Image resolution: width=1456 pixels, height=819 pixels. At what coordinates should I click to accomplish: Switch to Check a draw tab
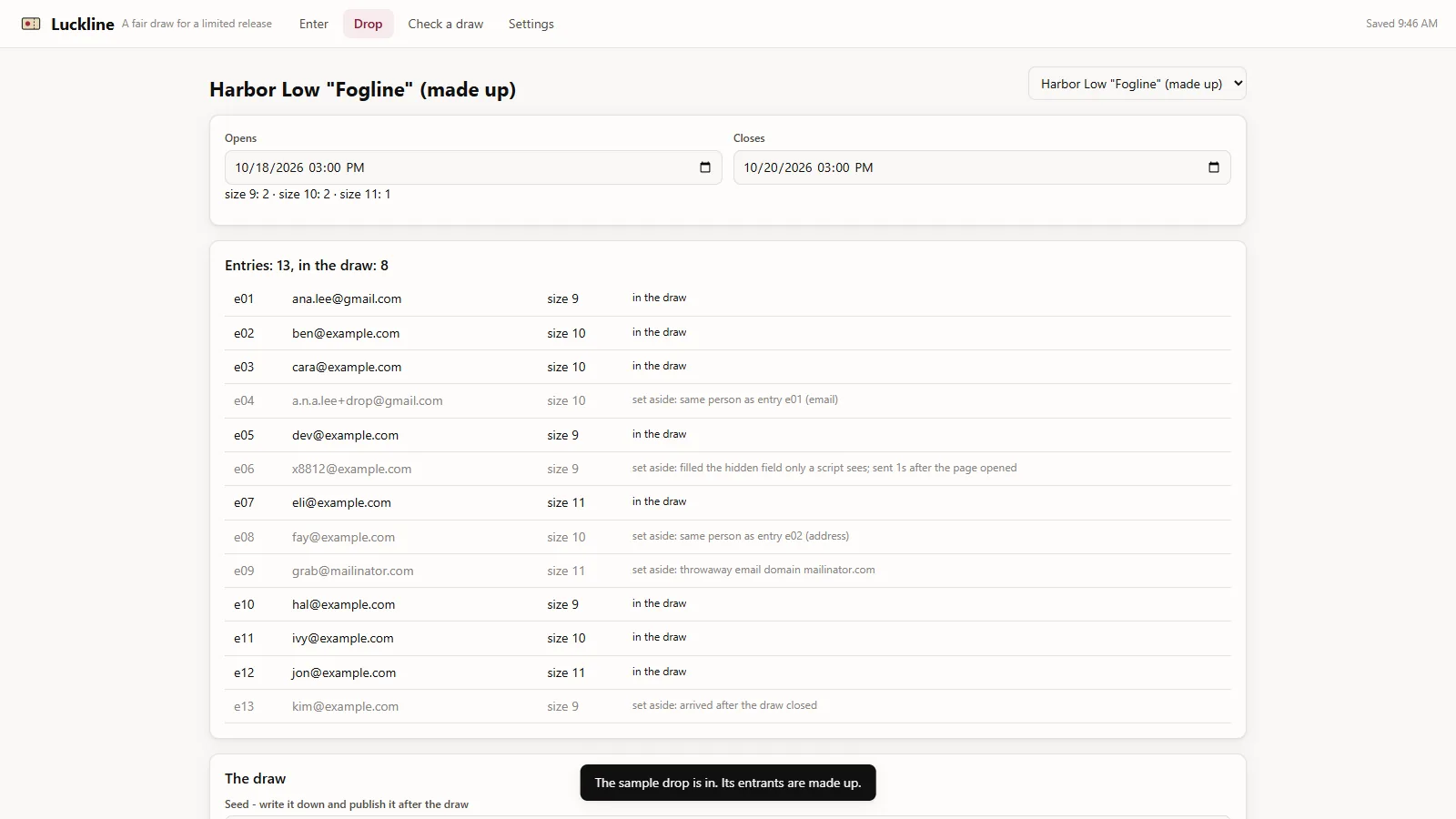coord(446,24)
